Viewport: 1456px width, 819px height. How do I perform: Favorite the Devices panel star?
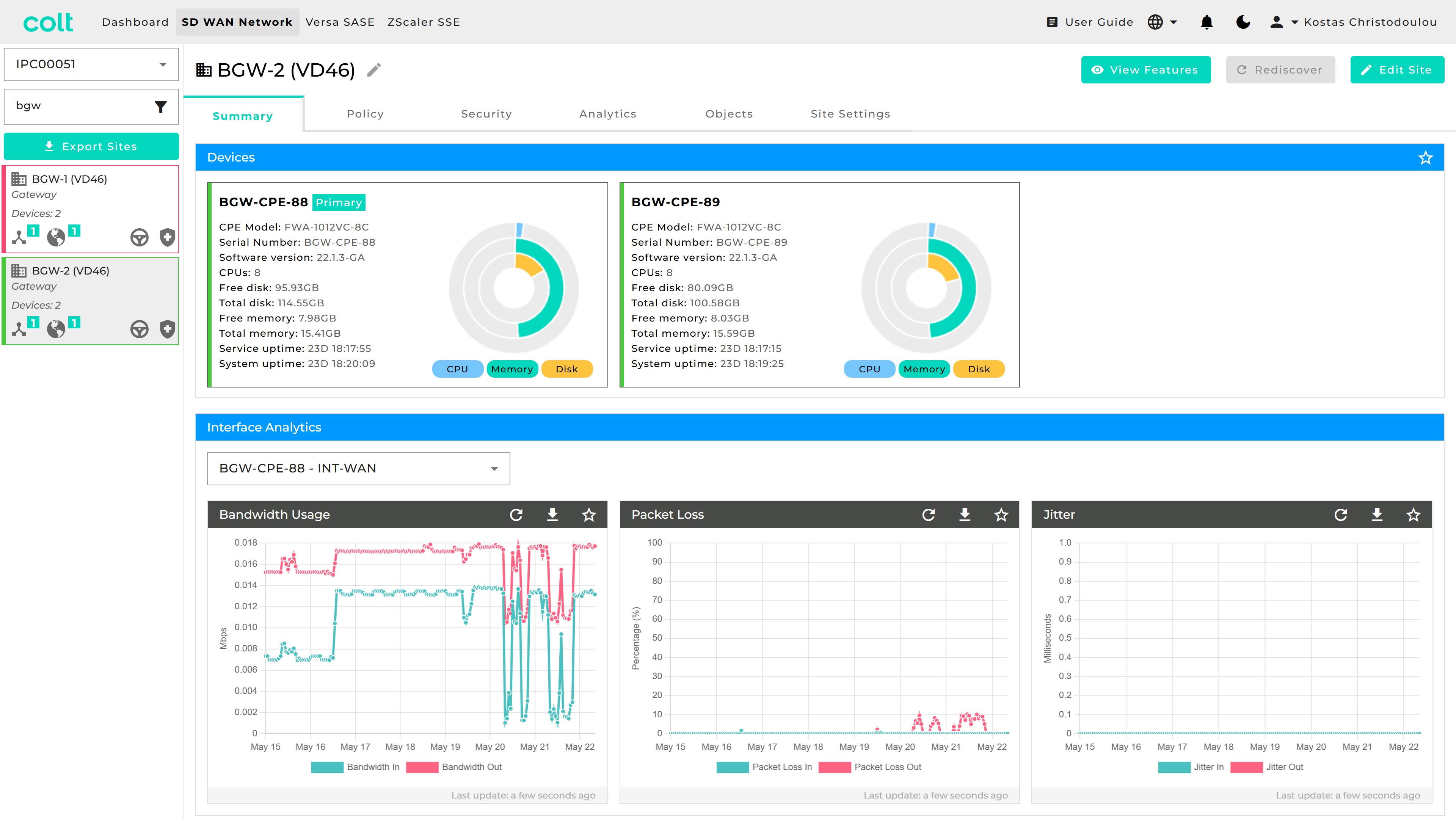tap(1426, 158)
